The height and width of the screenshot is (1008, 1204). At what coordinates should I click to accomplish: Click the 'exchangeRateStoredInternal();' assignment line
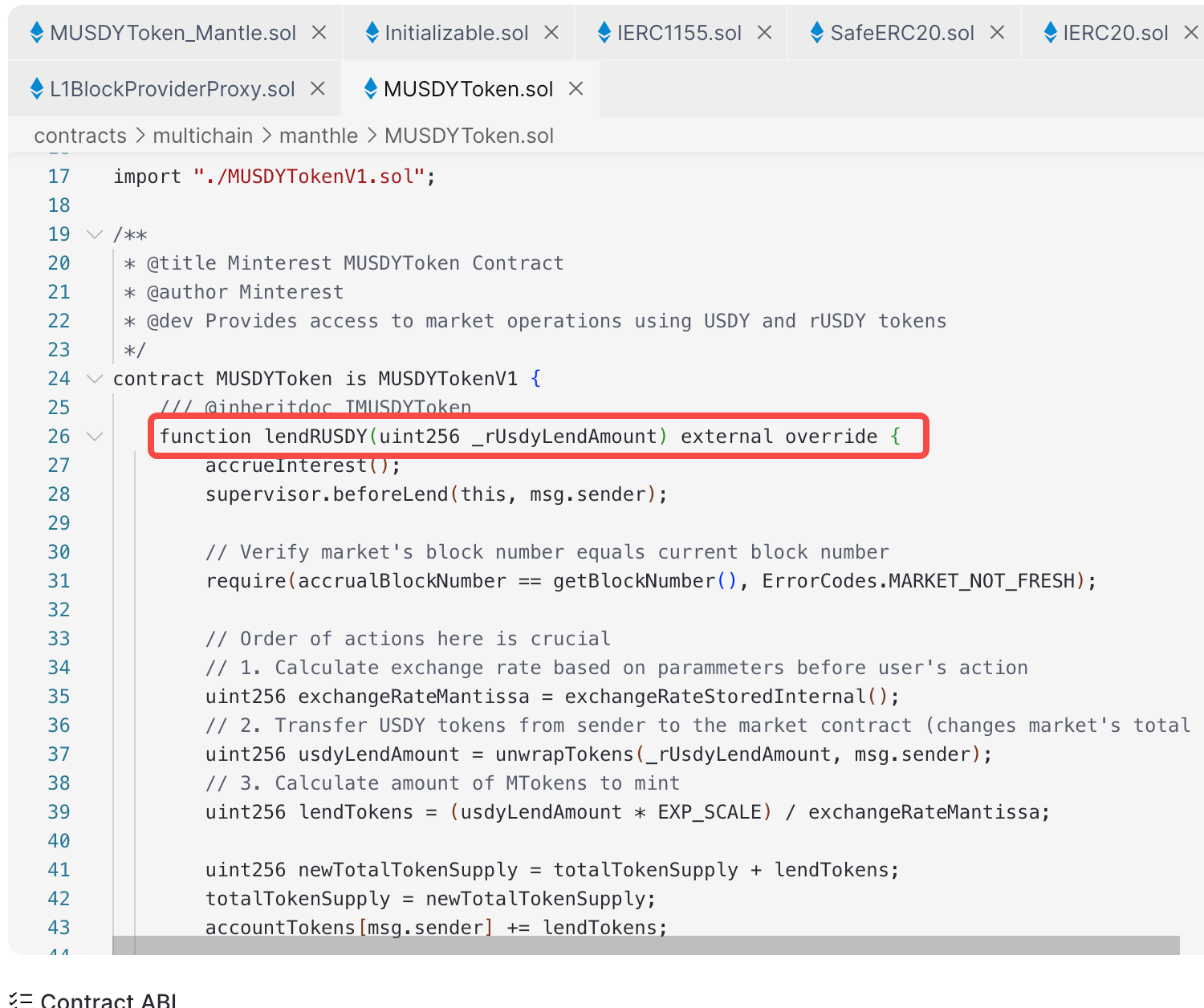(552, 697)
